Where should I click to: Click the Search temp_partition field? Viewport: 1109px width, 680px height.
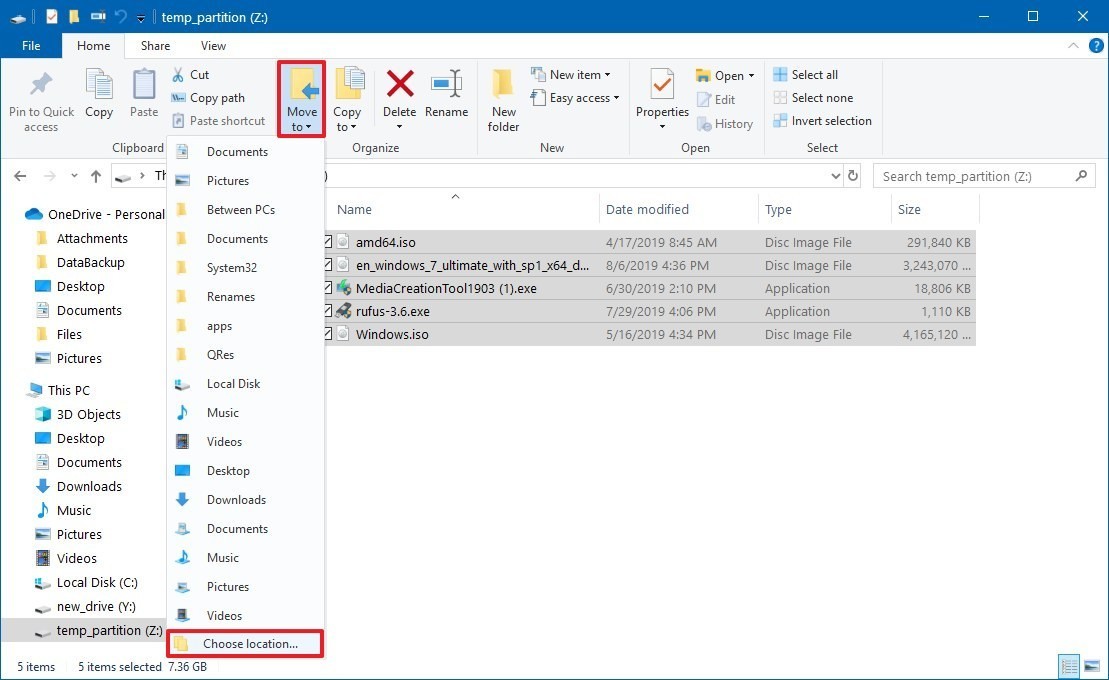point(975,176)
